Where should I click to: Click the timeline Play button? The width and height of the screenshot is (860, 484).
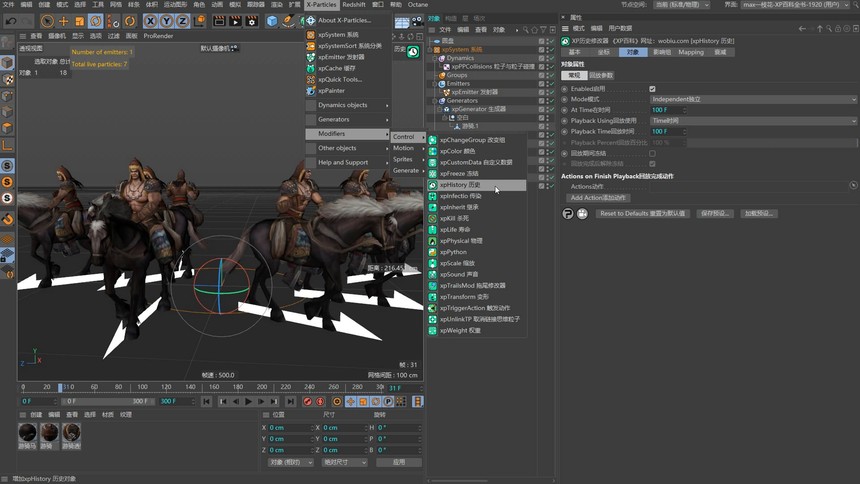248,402
